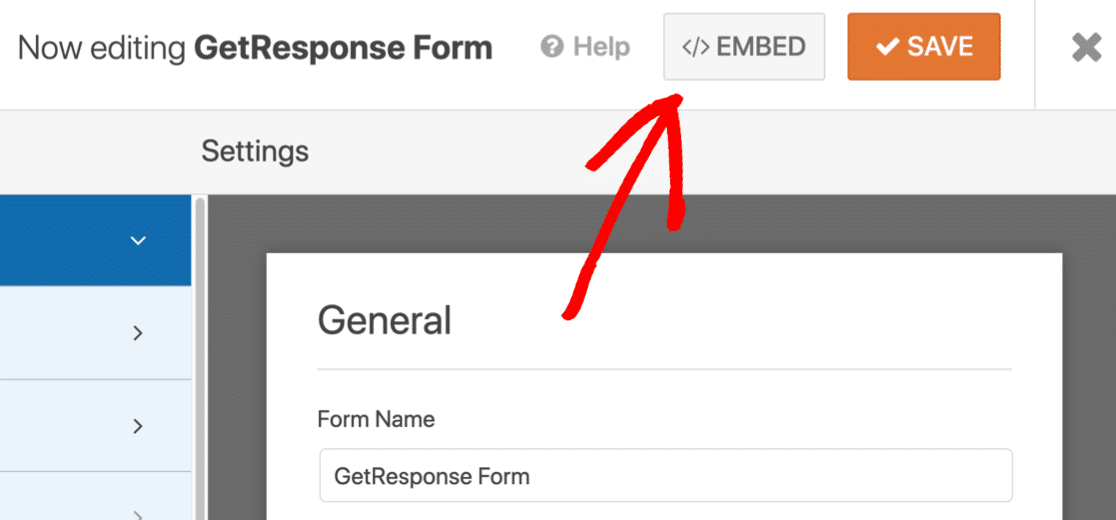Open the Help link
Screen dimensions: 1116x520
(585, 48)
